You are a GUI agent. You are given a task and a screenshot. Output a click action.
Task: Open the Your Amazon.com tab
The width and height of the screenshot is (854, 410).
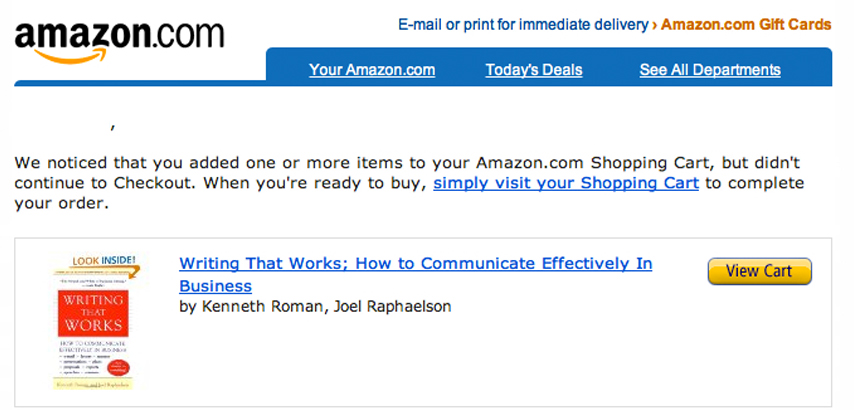click(372, 70)
